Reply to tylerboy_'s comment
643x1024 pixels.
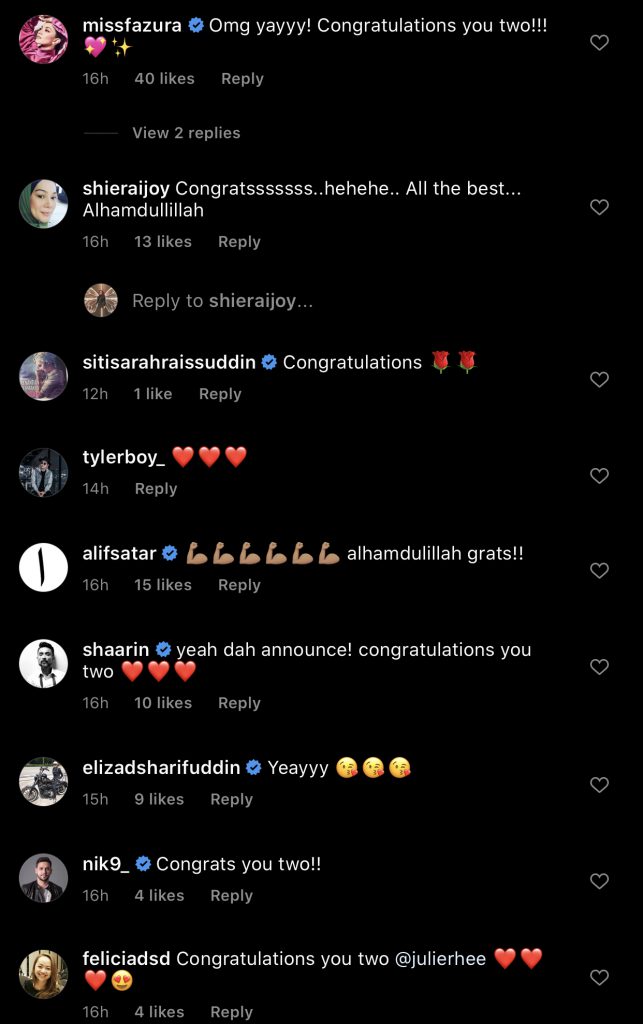tap(155, 489)
